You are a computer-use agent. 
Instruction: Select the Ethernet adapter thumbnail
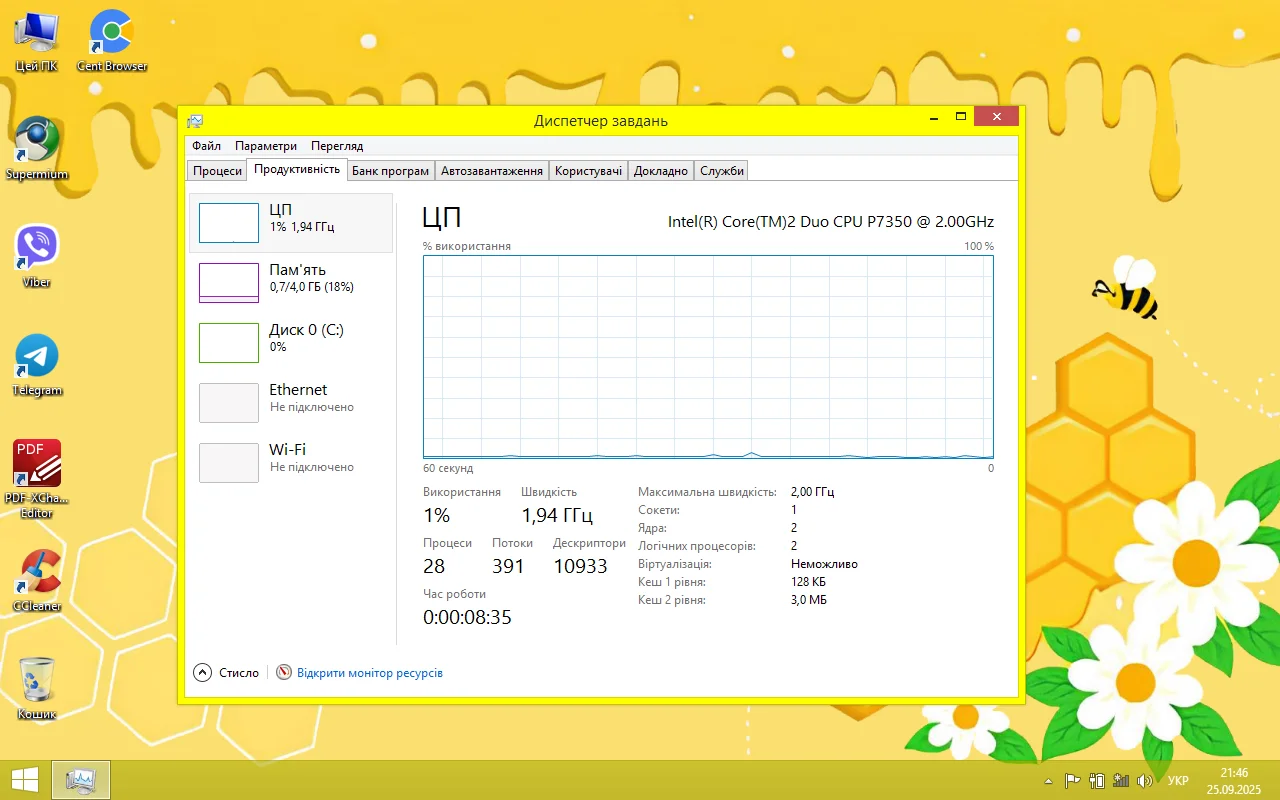point(229,402)
